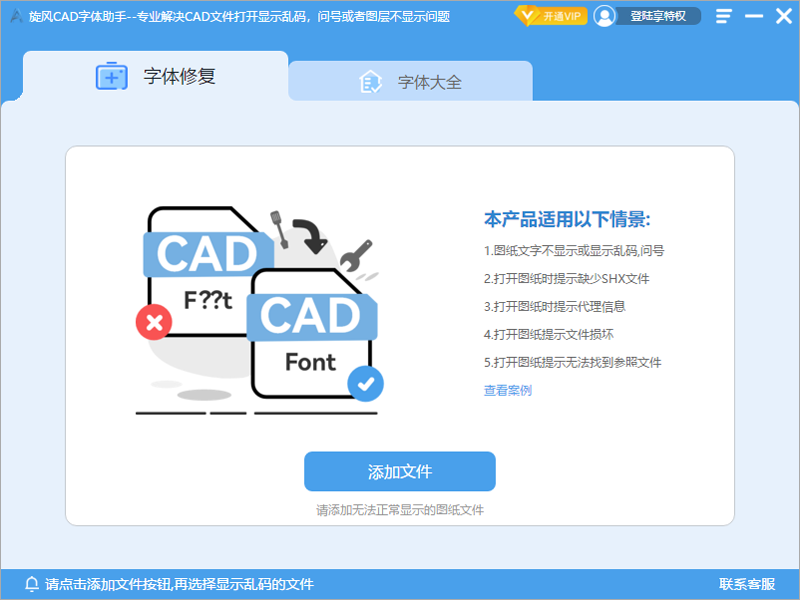
Task: Open the 查看案例 link
Action: pos(508,391)
